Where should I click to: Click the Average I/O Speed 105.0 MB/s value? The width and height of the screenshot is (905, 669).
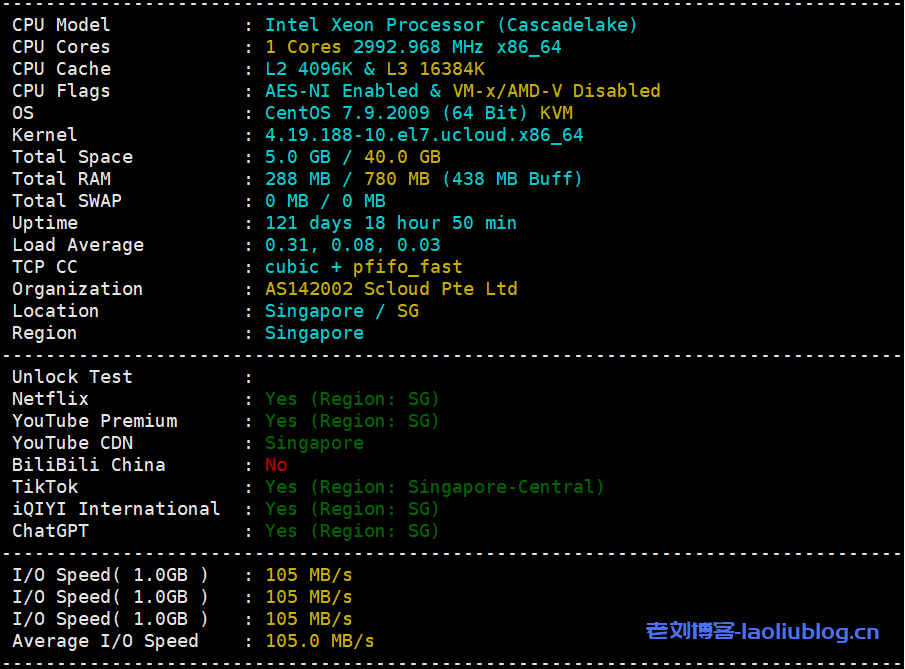319,641
